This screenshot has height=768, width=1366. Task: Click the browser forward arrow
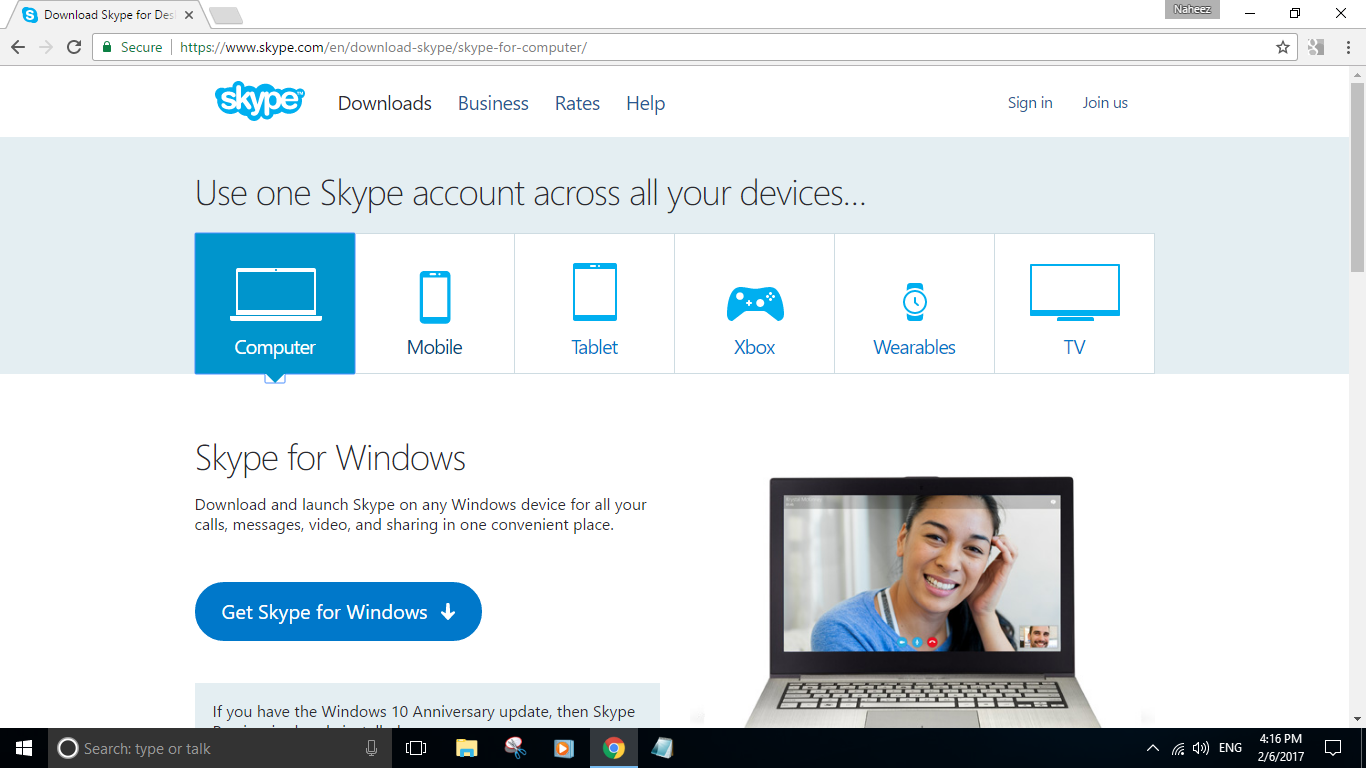point(46,47)
